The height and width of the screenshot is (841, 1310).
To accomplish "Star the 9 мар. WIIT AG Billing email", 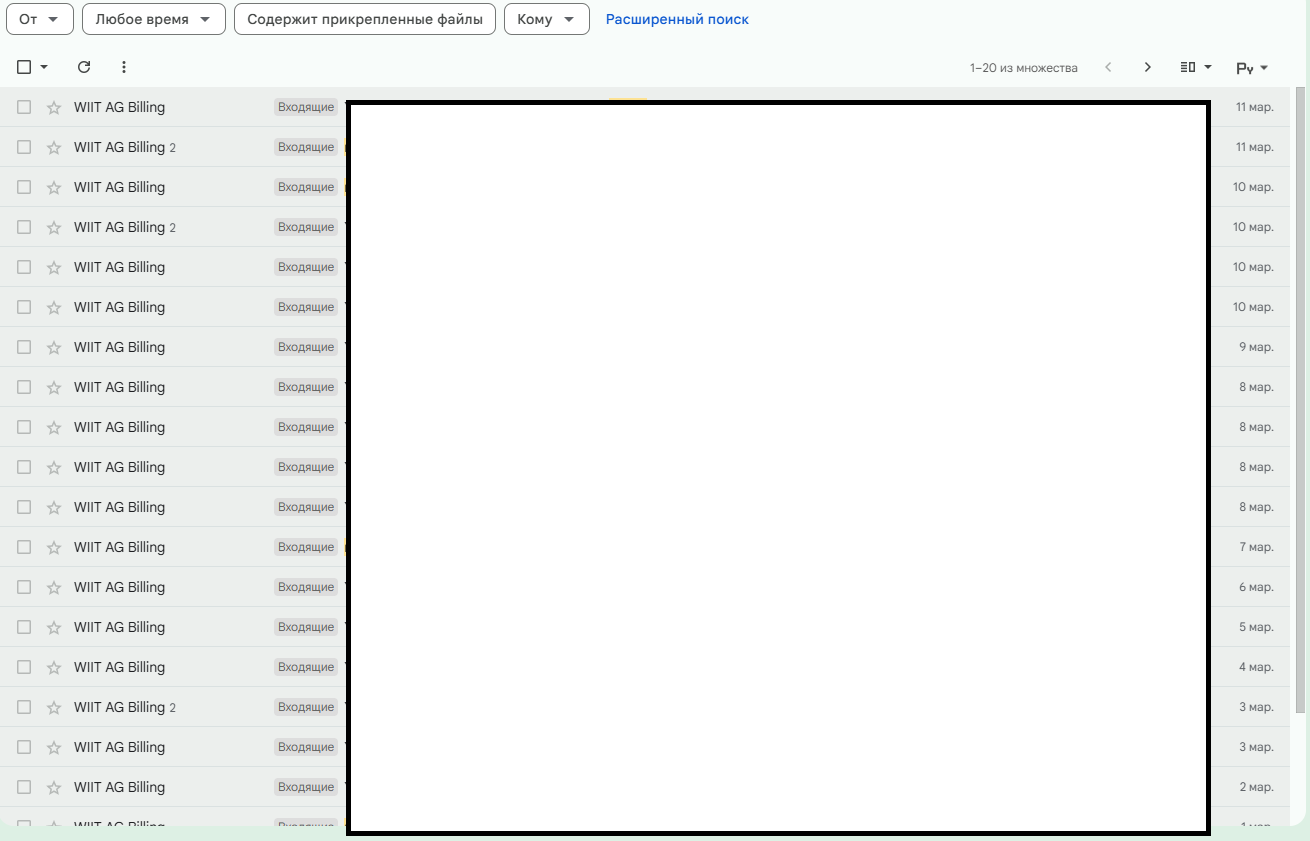I will click(54, 347).
